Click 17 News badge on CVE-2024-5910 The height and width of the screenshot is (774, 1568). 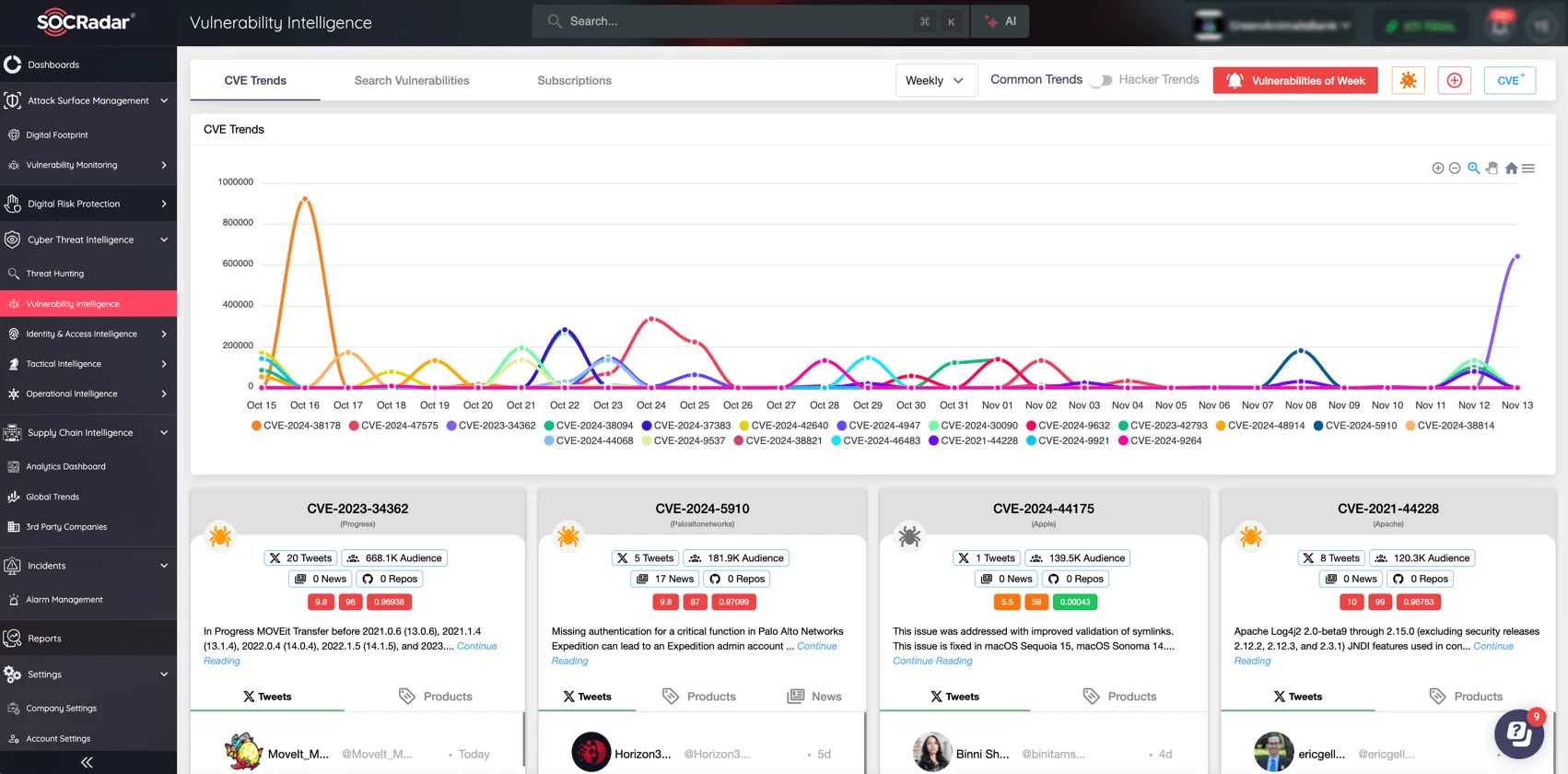[665, 579]
